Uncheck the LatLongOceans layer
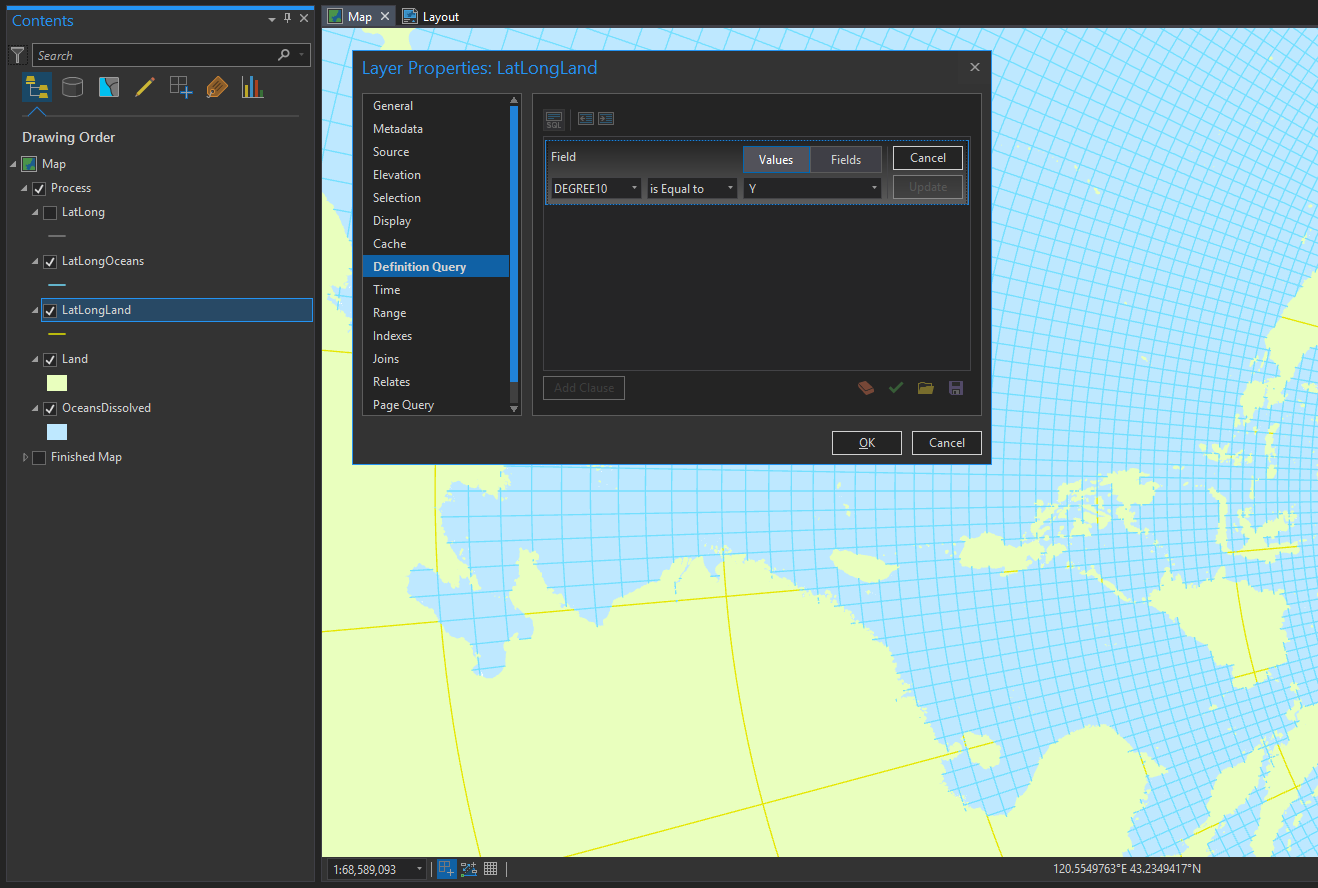This screenshot has height=888, width=1318. coord(50,262)
